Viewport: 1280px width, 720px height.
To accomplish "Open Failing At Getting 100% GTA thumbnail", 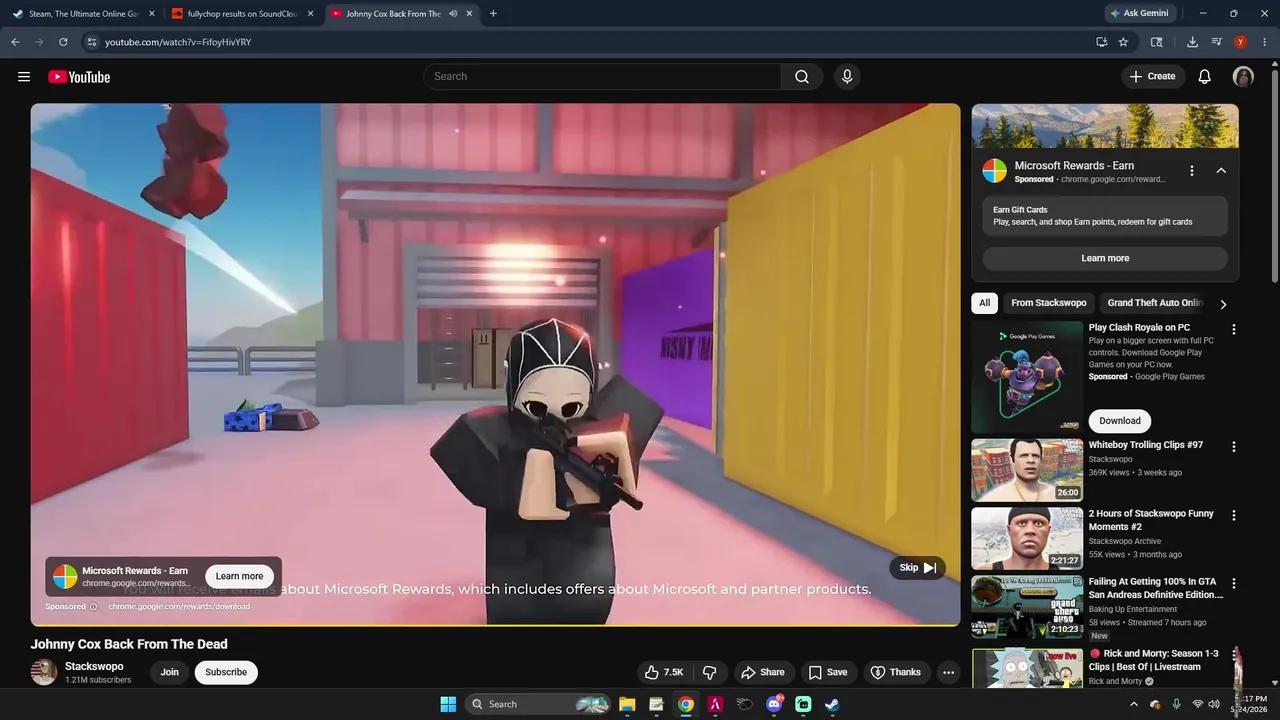I will [1027, 607].
